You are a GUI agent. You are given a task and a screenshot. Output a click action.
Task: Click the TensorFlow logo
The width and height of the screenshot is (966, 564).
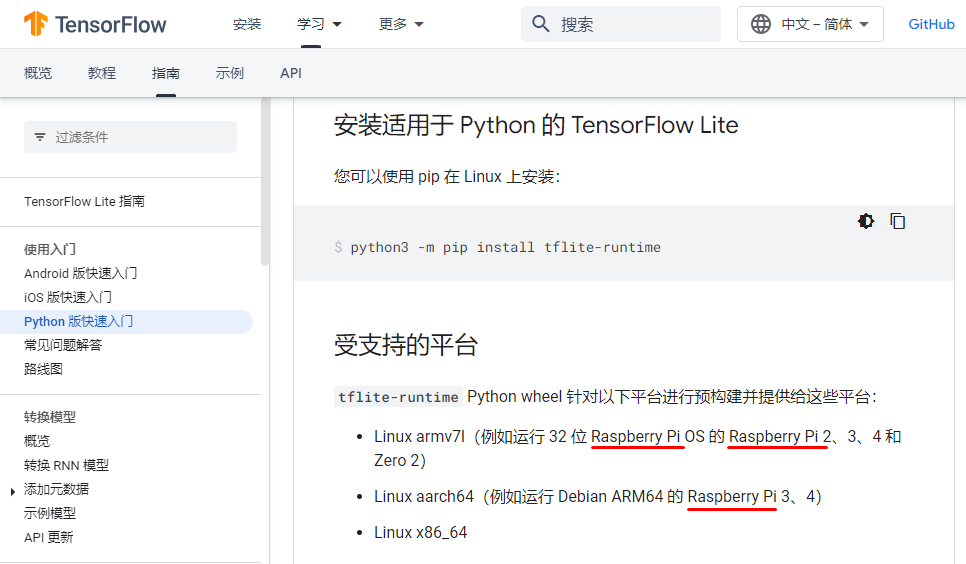pos(95,24)
